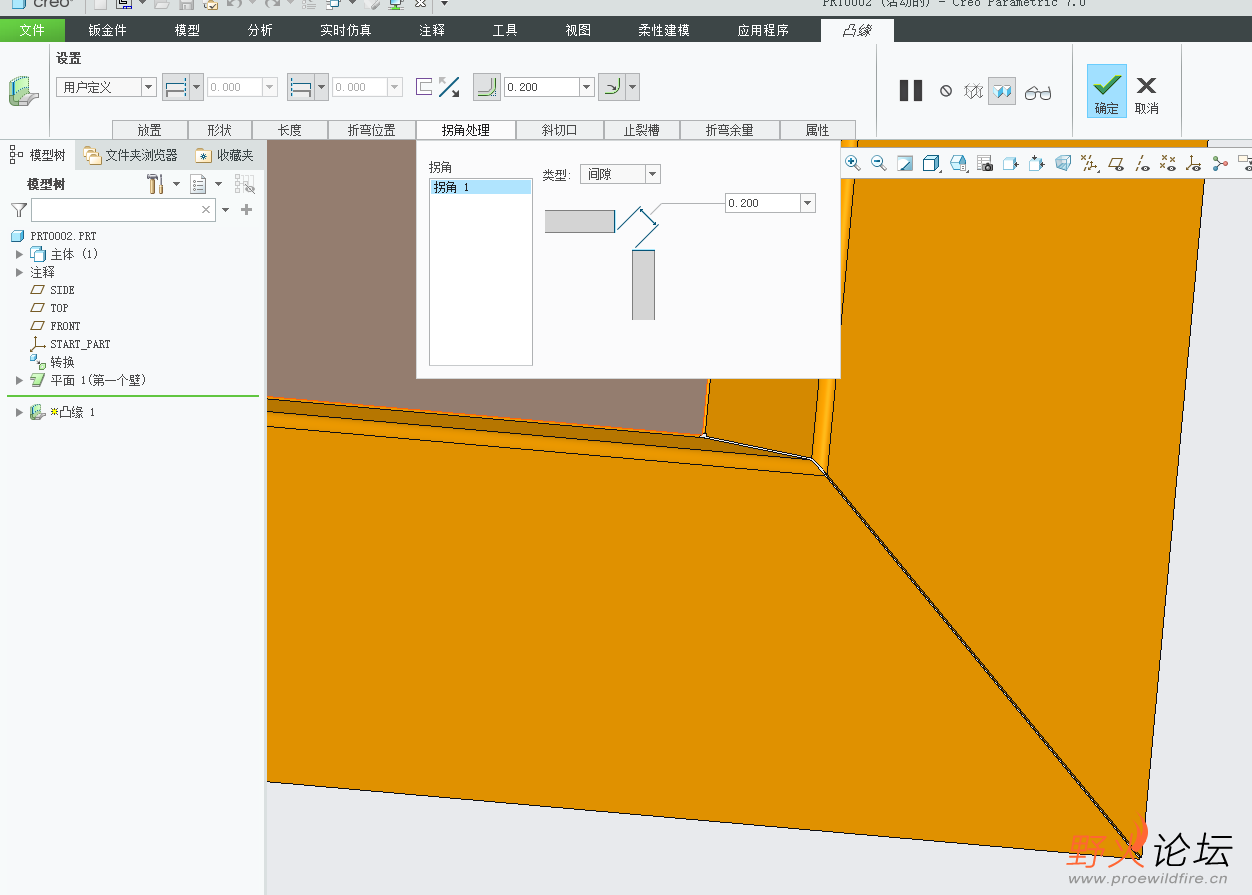The image size is (1252, 895).
Task: Switch to the 模型 ribbon tab
Action: tap(187, 30)
